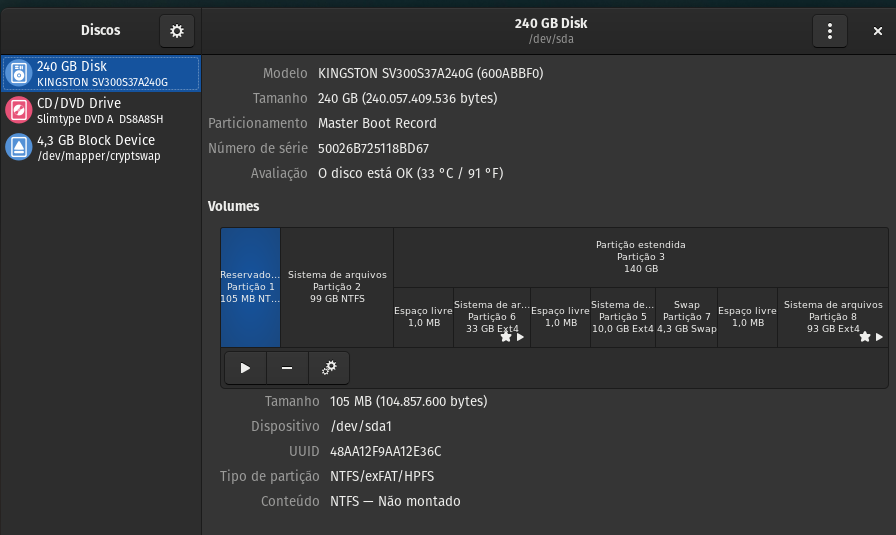This screenshot has height=535, width=896.
Task: Open additional partition options gears button
Action: click(329, 368)
